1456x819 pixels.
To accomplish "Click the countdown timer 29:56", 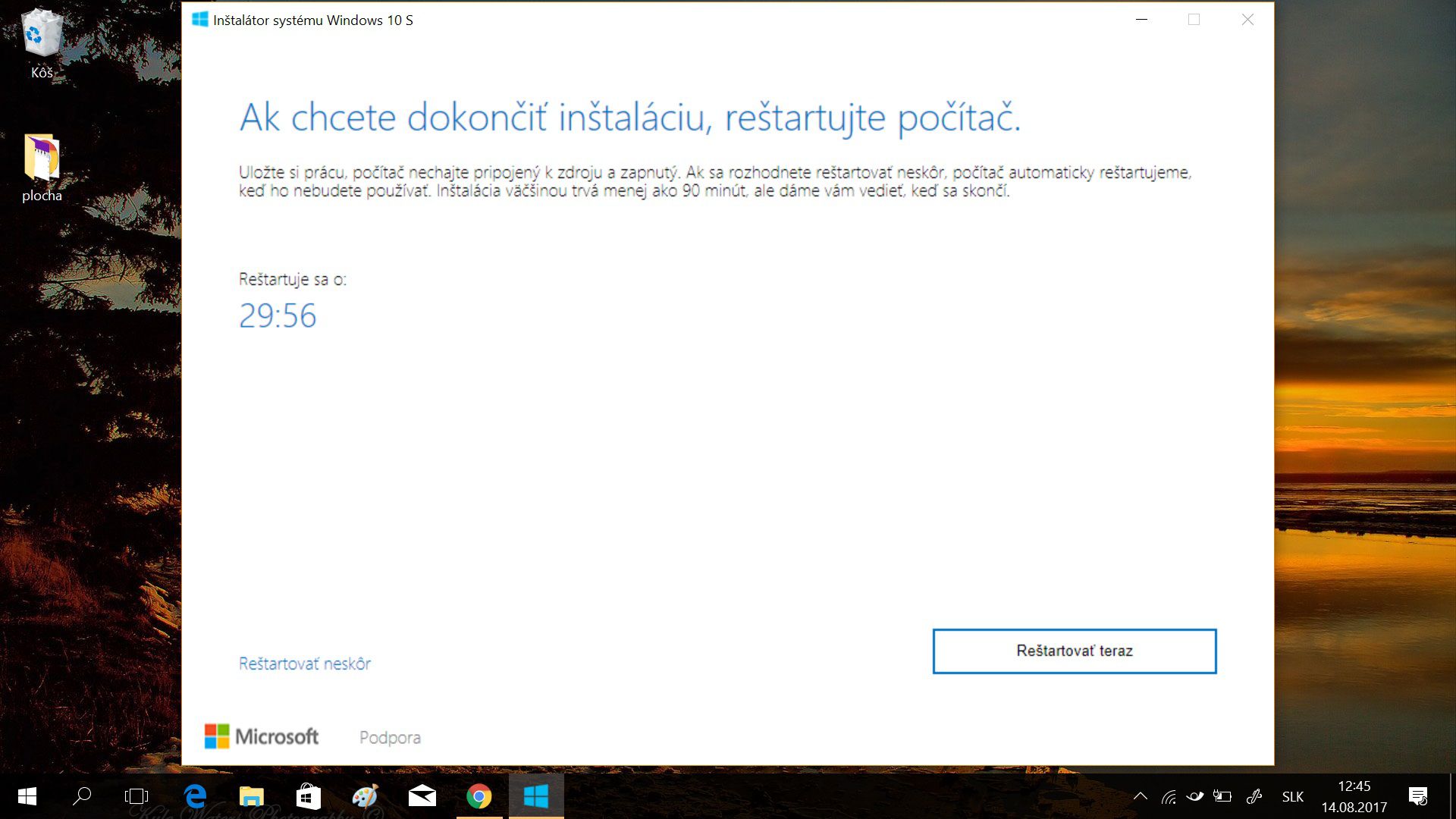I will coord(278,315).
